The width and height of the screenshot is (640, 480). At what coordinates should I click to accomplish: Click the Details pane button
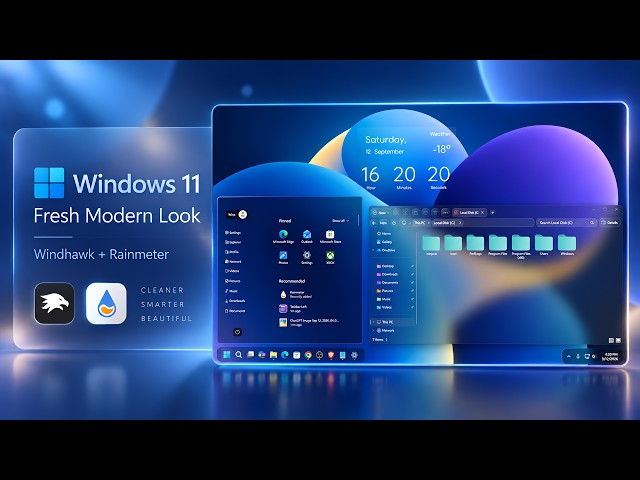[610, 223]
